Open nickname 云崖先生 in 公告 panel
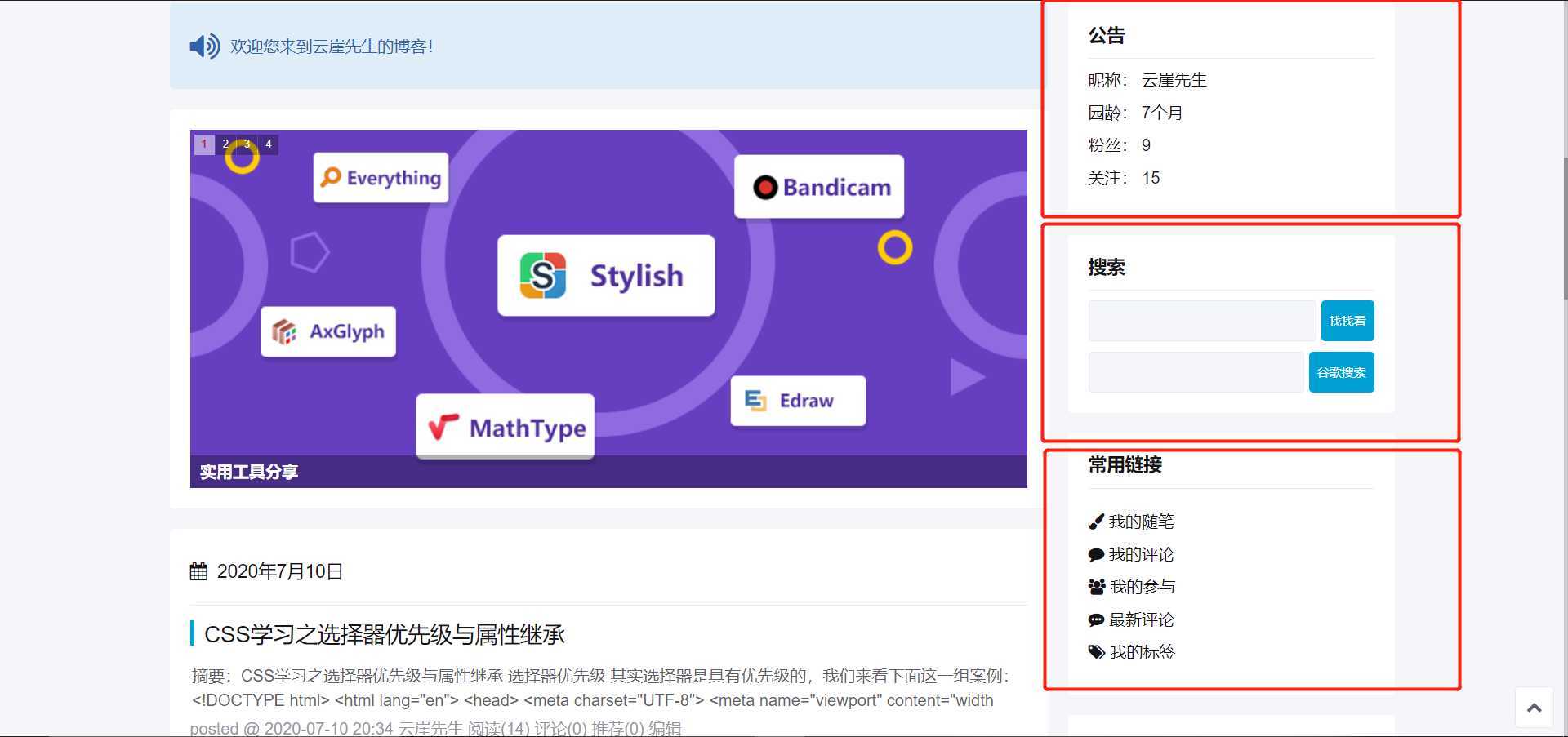This screenshot has width=1568, height=737. (1174, 80)
